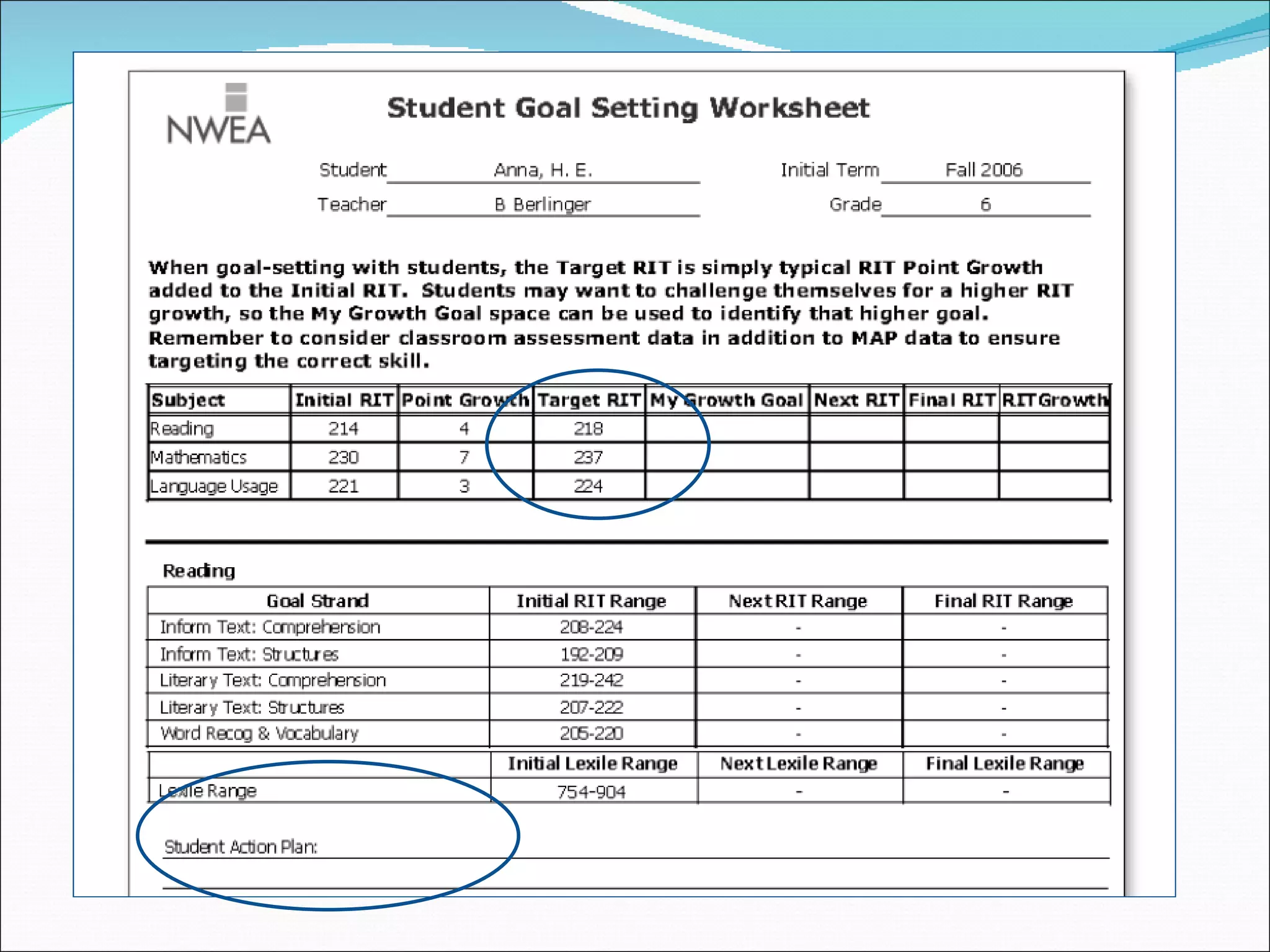Click the Mathematics Point Growth value 7
Screen dimensions: 1270x952
tap(464, 457)
